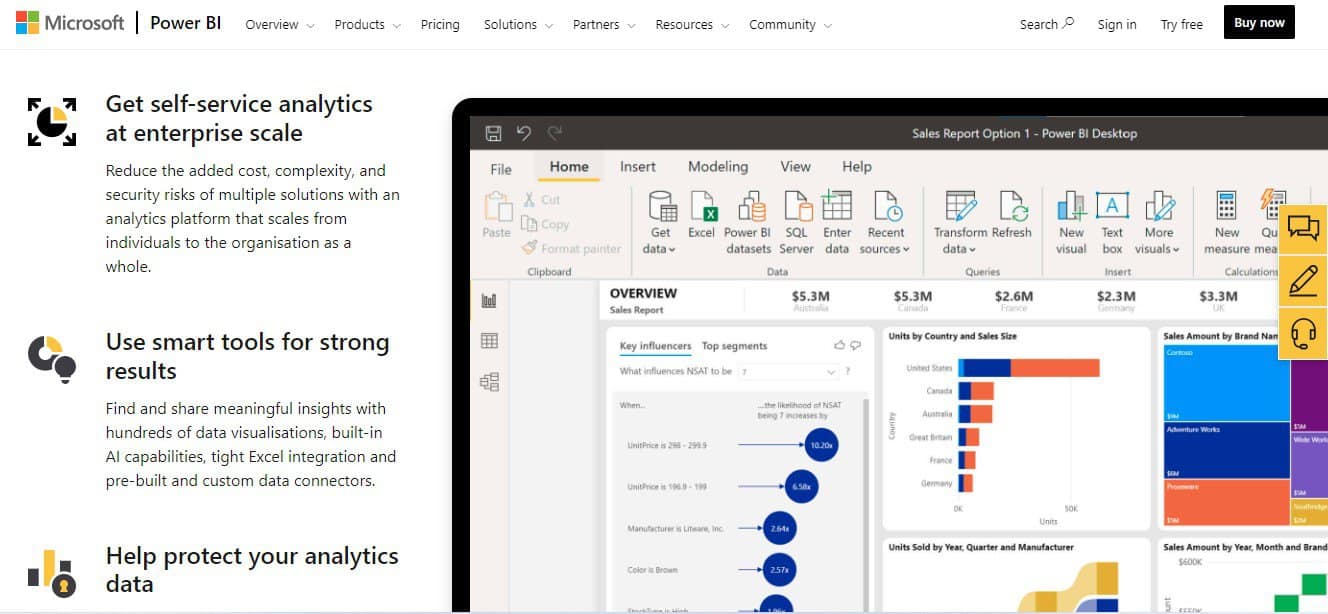Click the orange United States bar segment
The width and height of the screenshot is (1328, 614).
1055,368
